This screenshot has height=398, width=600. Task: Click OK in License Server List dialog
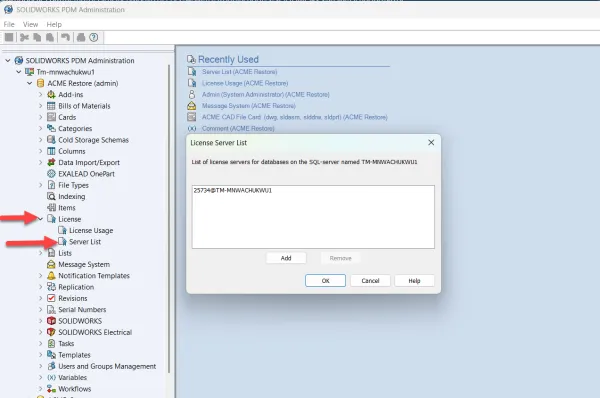[x=326, y=281]
